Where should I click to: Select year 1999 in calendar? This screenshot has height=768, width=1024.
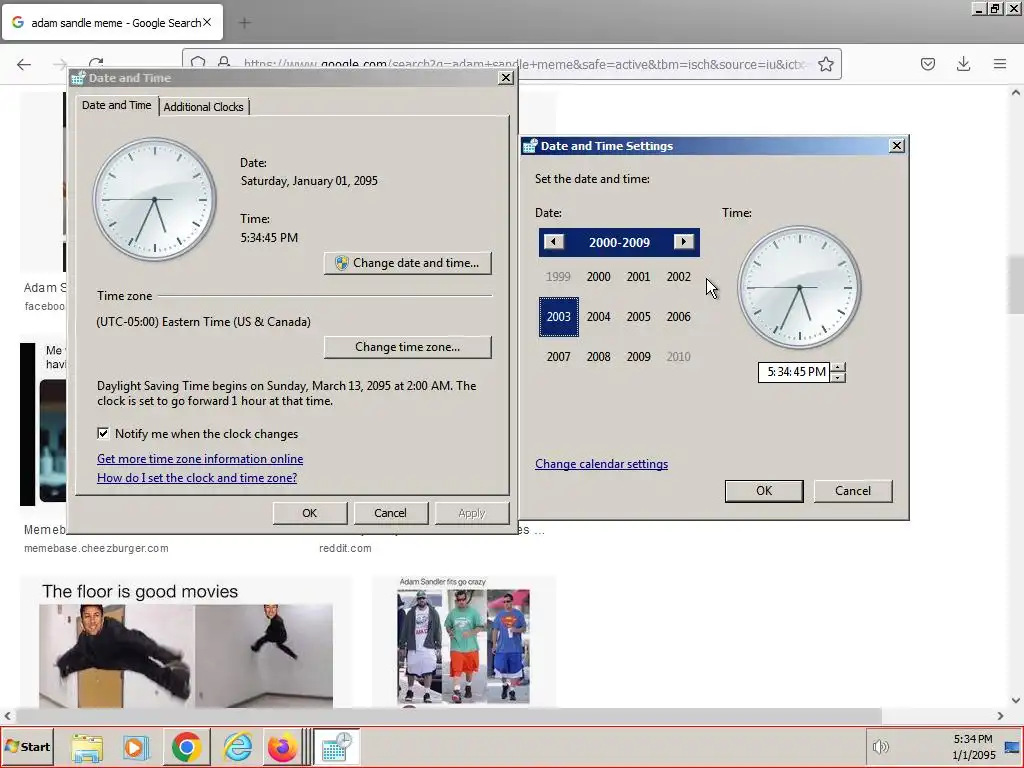(x=558, y=277)
